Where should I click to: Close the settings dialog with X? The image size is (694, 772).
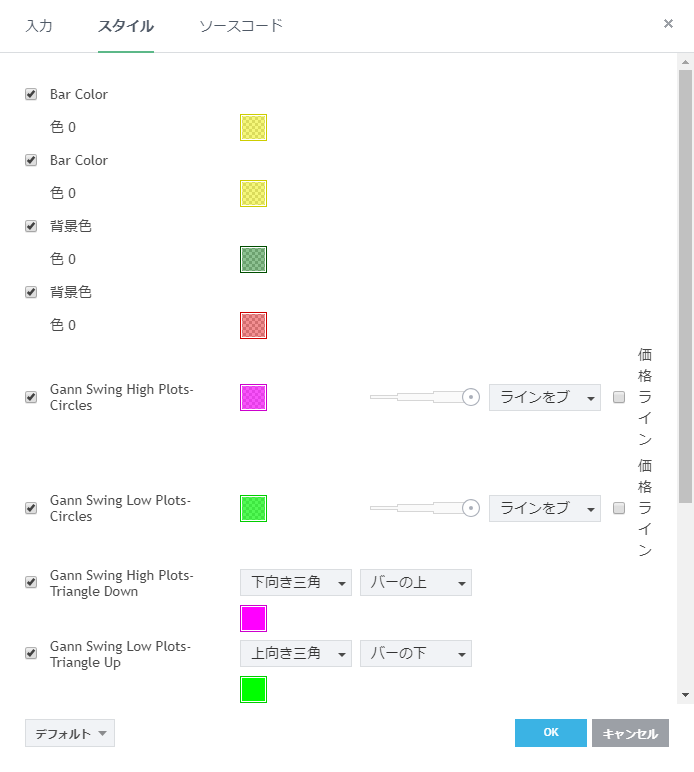[x=668, y=23]
